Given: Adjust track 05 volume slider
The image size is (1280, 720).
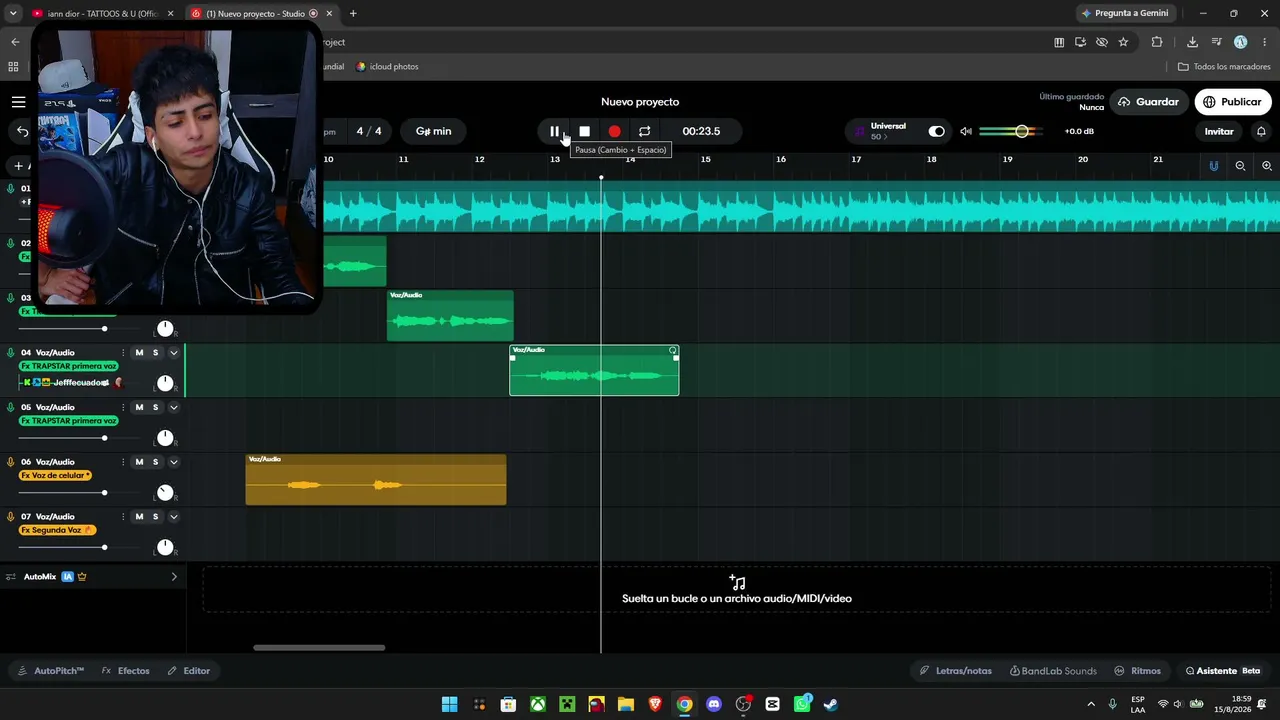Looking at the screenshot, I should click(x=104, y=438).
